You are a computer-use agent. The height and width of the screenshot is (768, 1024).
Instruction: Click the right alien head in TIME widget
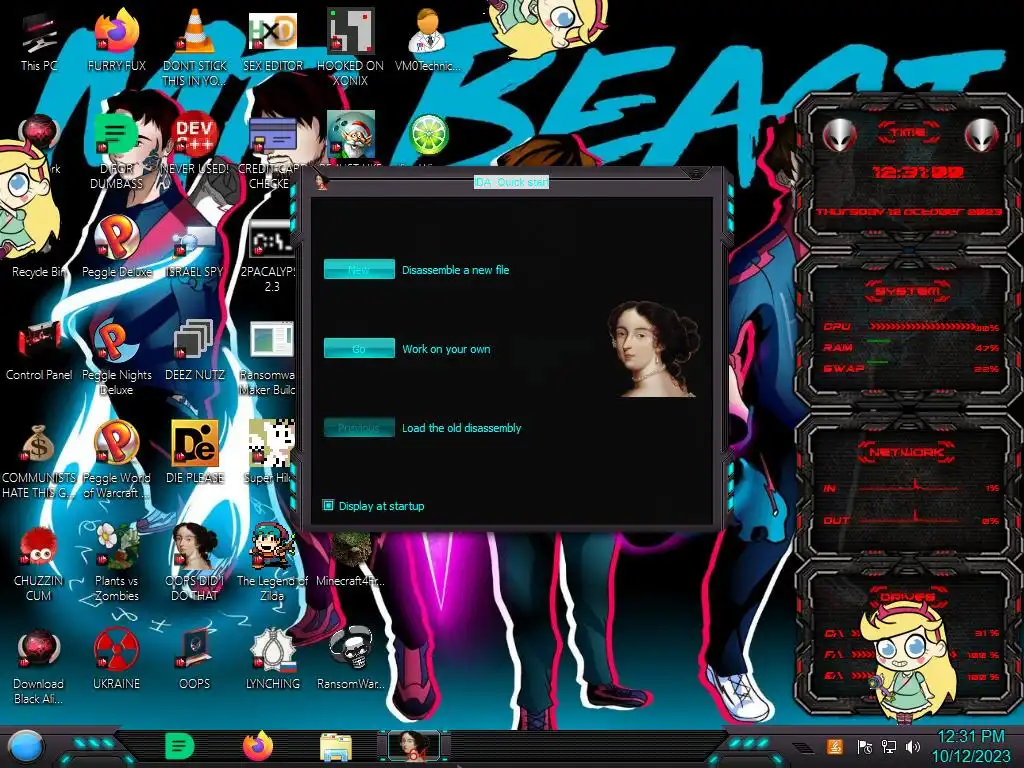point(982,135)
